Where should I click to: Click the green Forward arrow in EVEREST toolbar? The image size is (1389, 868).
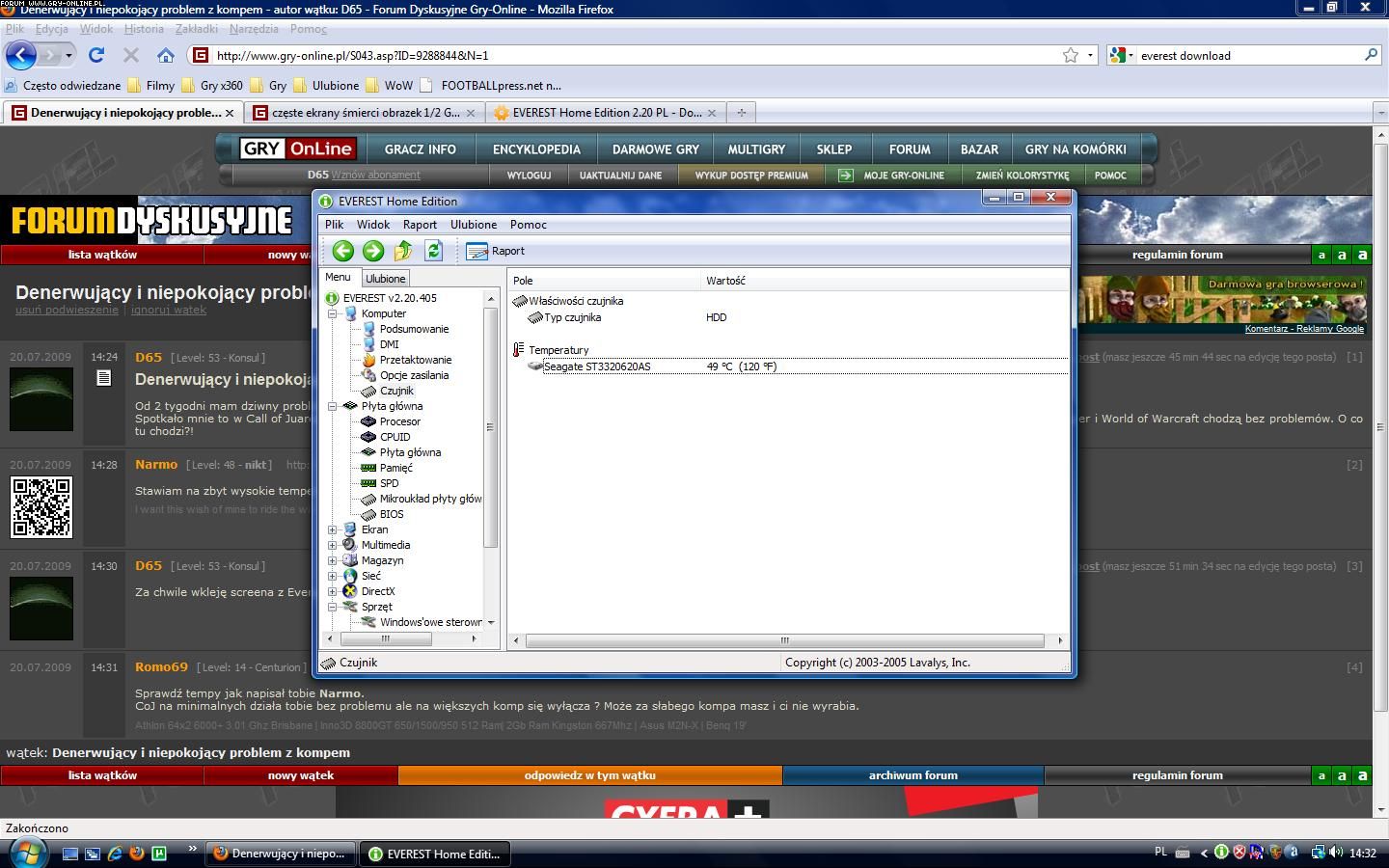click(373, 251)
